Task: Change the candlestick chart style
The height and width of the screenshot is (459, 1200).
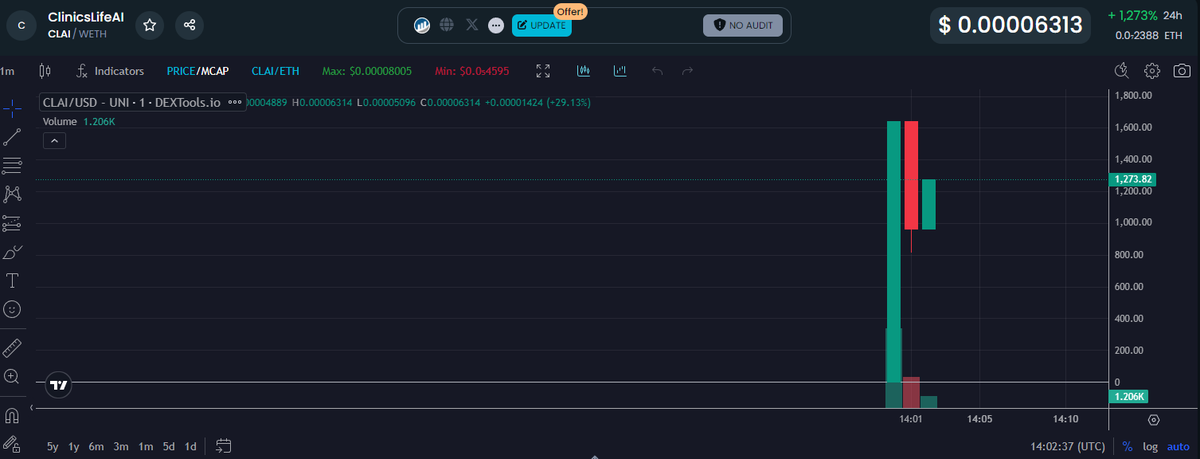Action: pyautogui.click(x=44, y=71)
